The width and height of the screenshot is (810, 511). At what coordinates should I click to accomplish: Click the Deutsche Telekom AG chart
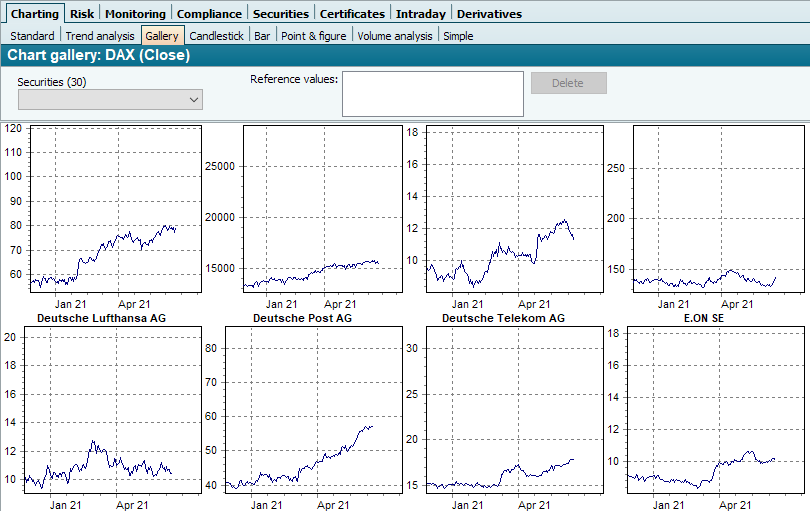502,410
